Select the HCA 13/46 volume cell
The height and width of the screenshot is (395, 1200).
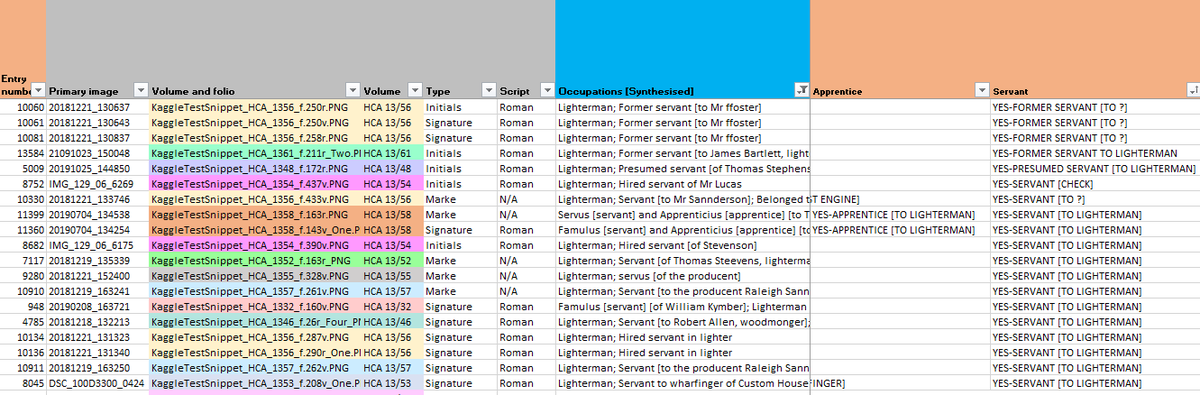click(x=392, y=322)
